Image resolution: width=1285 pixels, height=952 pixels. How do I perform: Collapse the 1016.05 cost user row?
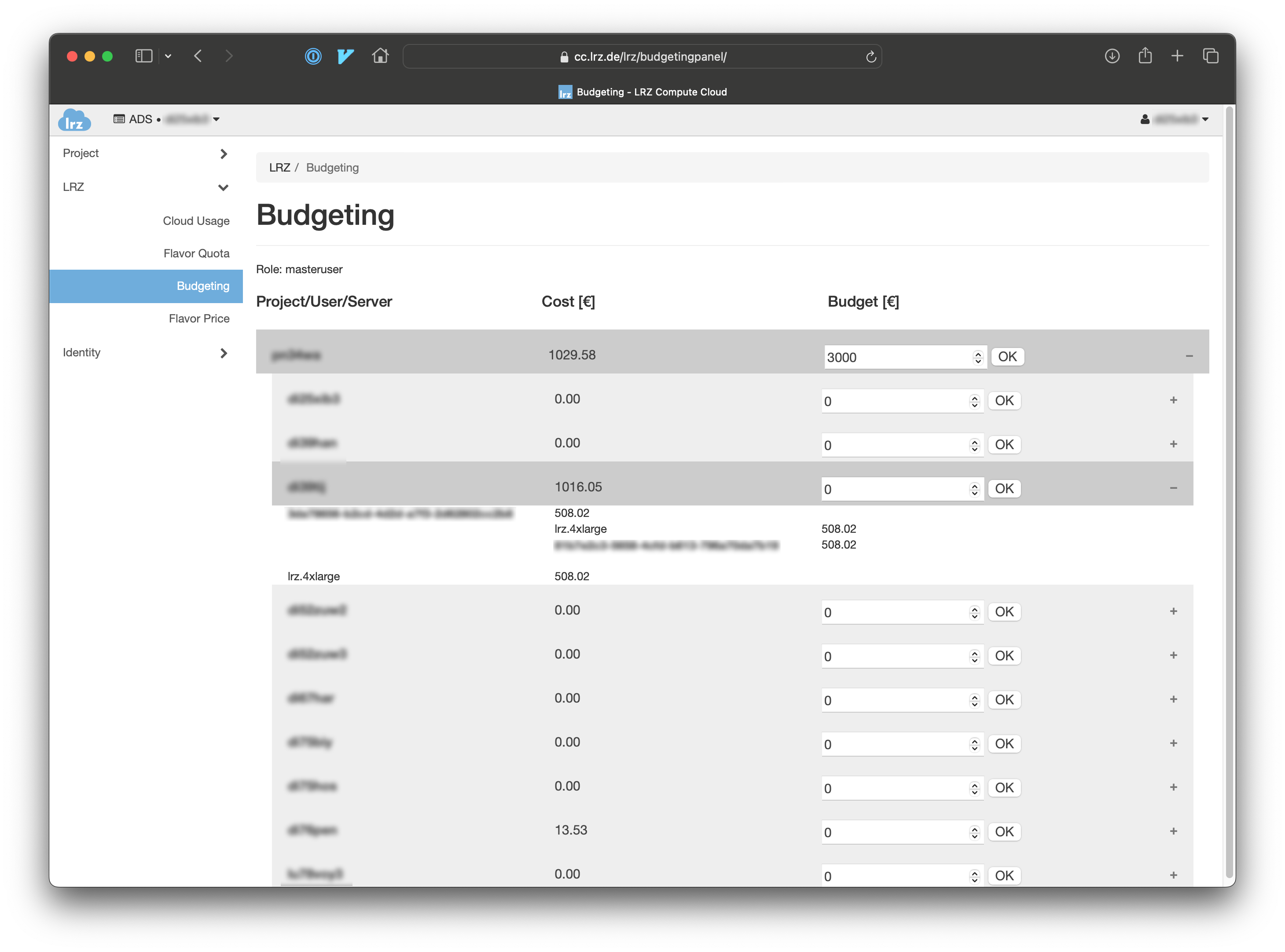click(1173, 488)
